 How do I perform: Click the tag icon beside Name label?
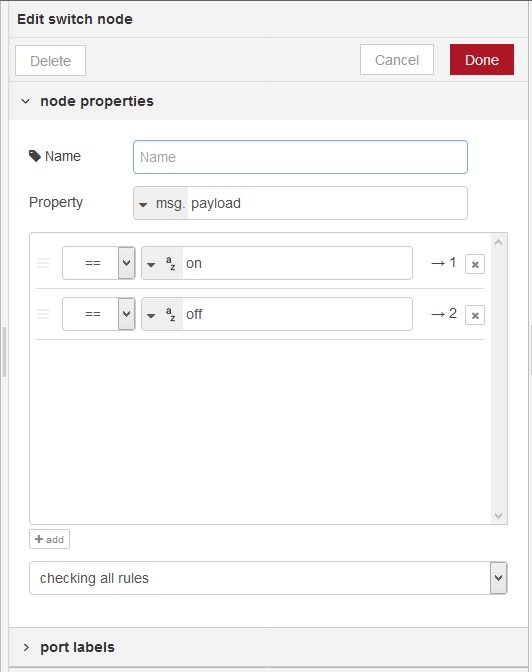click(35, 156)
